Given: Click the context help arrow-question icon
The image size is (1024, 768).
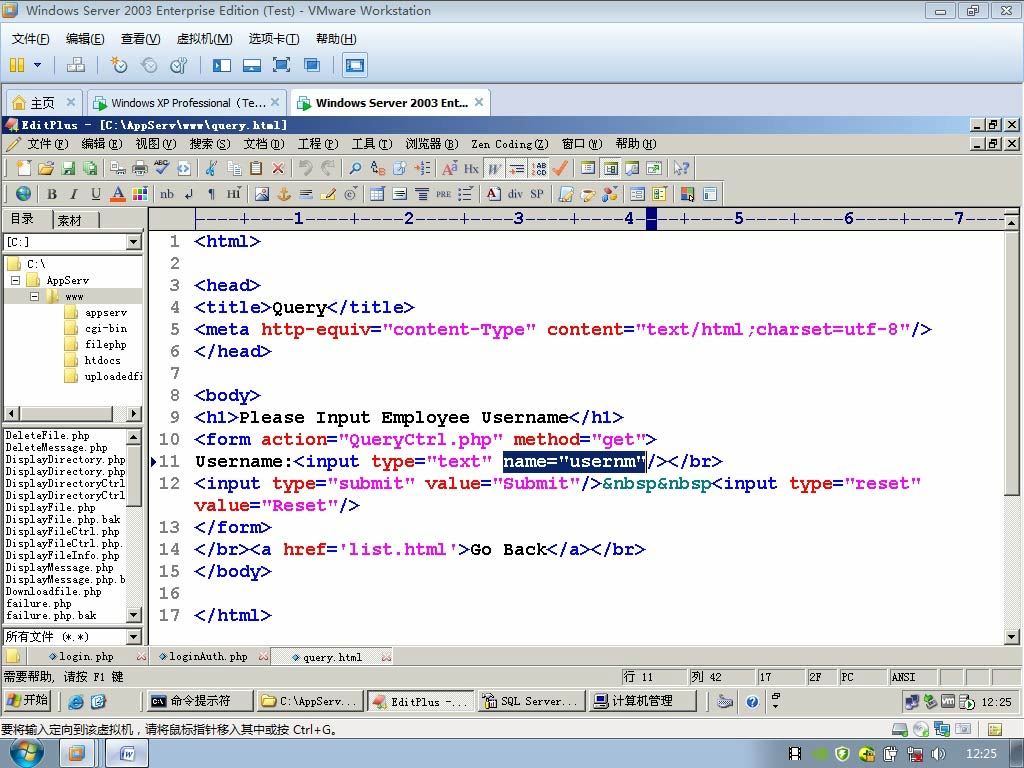Looking at the screenshot, I should pyautogui.click(x=681, y=168).
